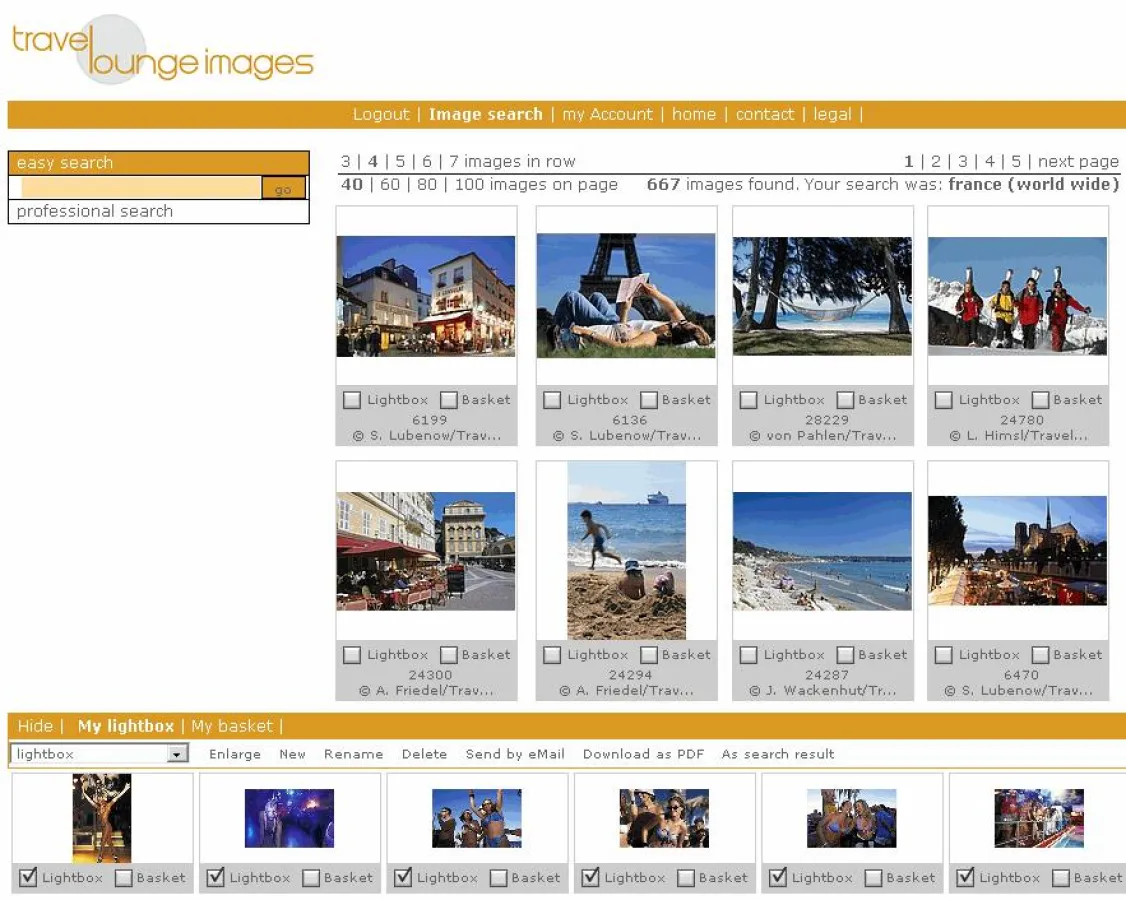Enlarge the Eiffel Tower image thumbnail
The image size is (1126, 900).
(626, 295)
